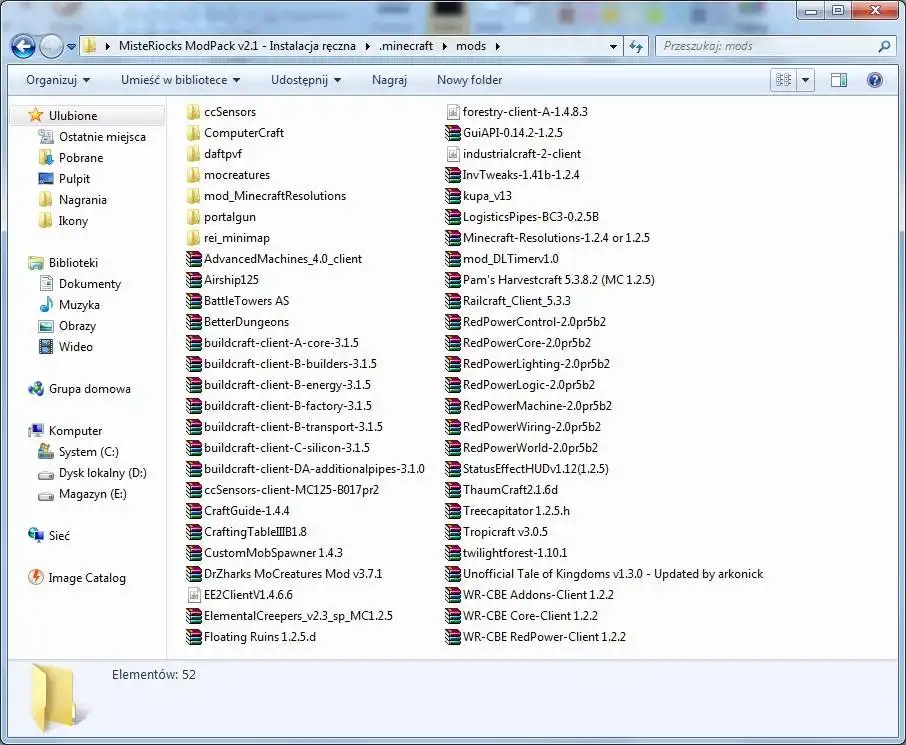This screenshot has width=906, height=745.
Task: Click the rei_minimap folder icon
Action: [193, 238]
